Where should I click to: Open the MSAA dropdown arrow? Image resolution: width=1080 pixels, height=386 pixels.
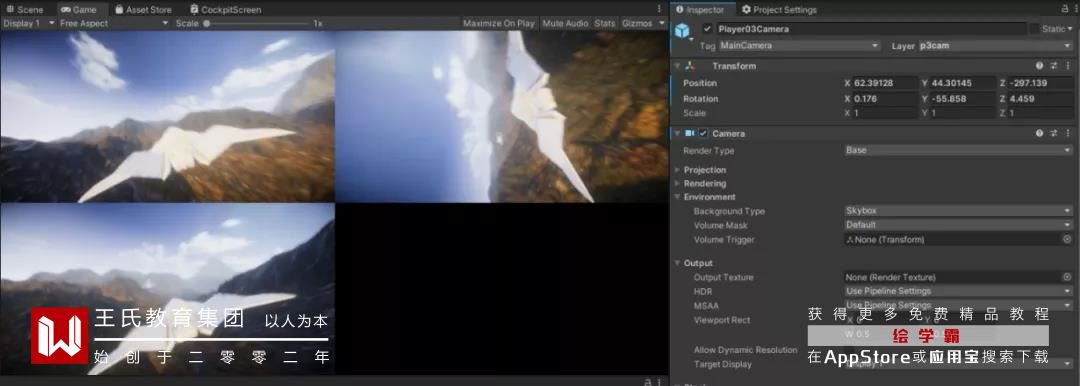[x=1068, y=305]
